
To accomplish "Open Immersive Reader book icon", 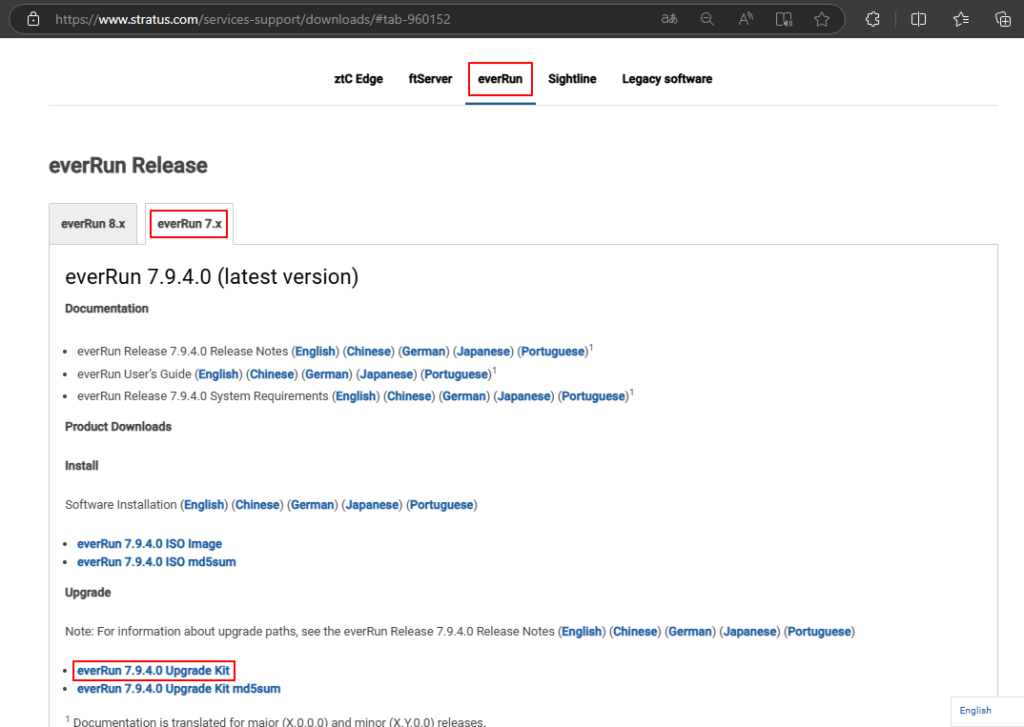I will [x=784, y=19].
